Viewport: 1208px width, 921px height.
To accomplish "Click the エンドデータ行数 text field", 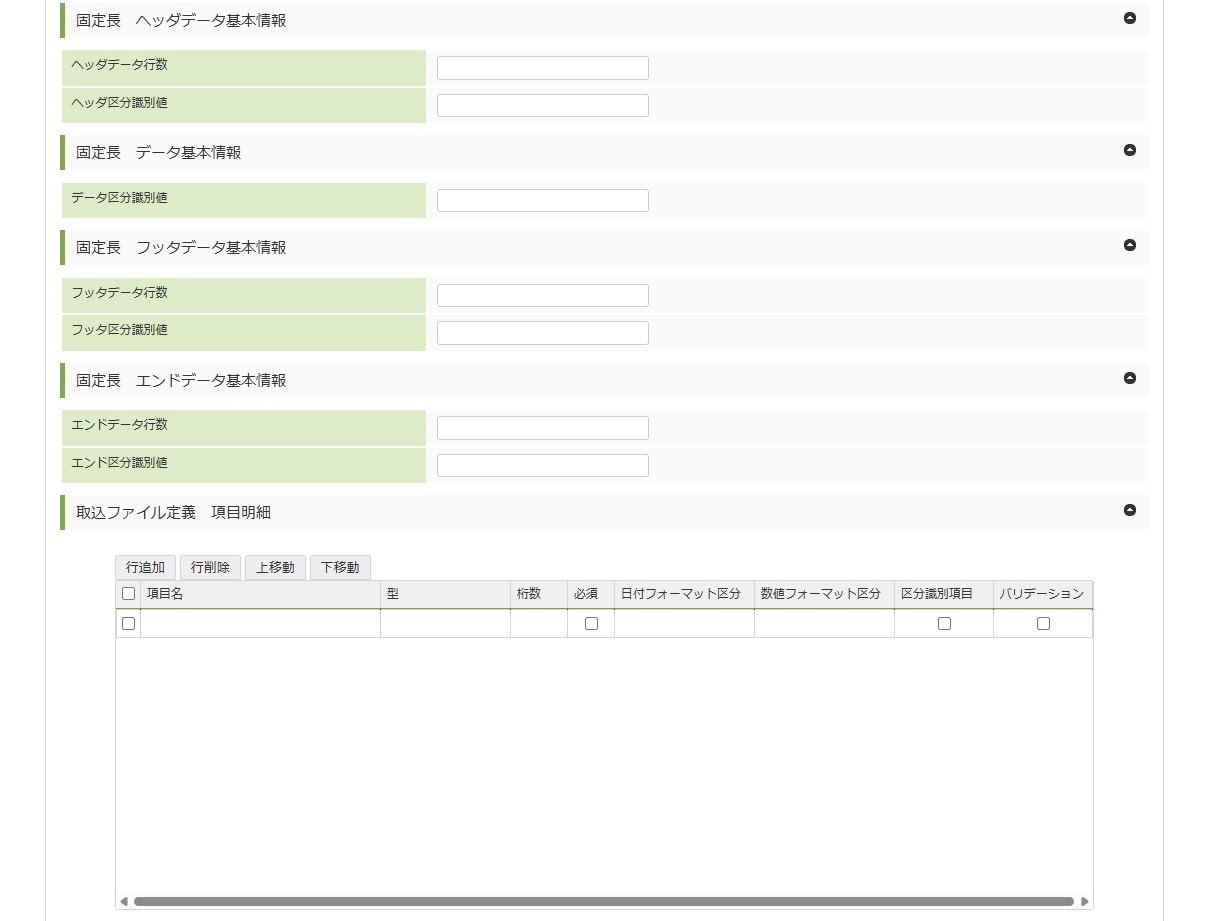I will pyautogui.click(x=542, y=428).
